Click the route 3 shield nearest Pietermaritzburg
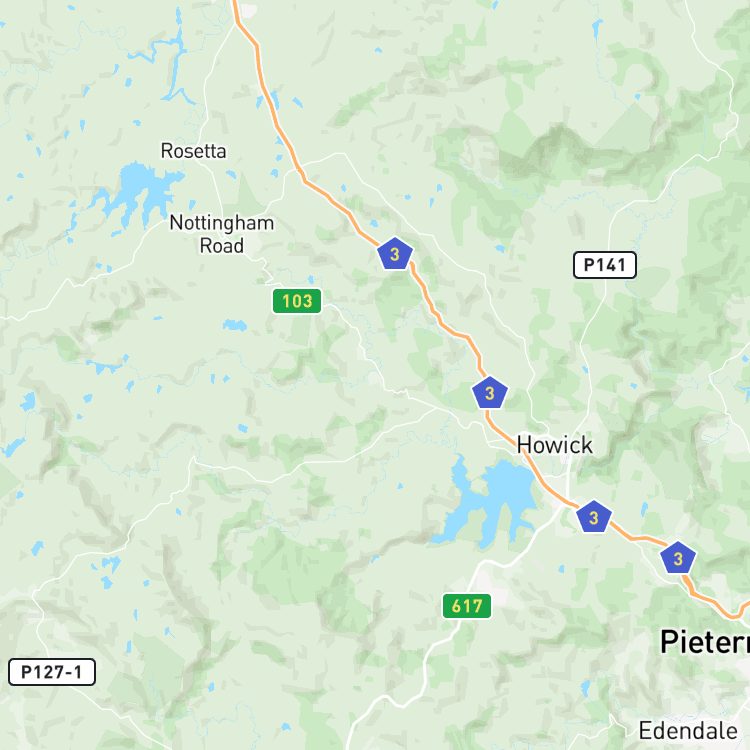This screenshot has height=750, width=750. [678, 558]
